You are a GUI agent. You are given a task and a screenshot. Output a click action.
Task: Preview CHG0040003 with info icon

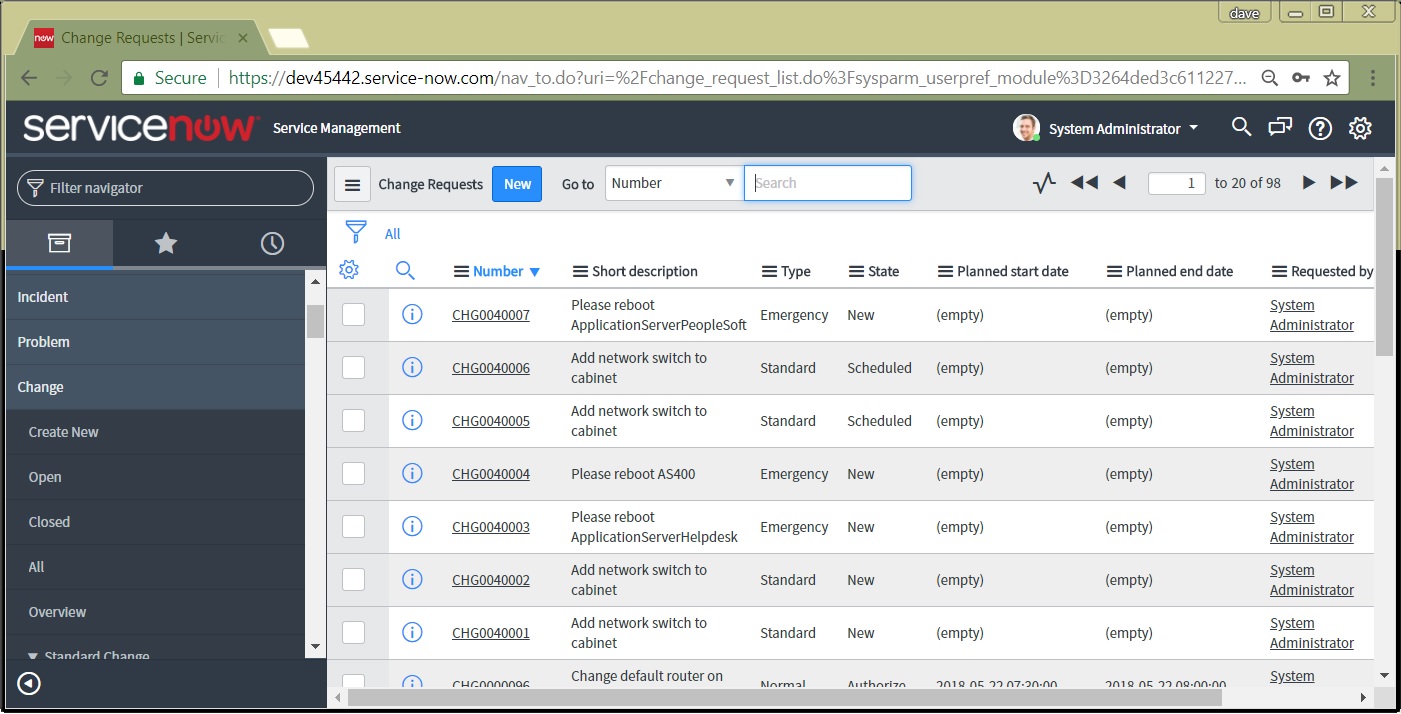(411, 526)
